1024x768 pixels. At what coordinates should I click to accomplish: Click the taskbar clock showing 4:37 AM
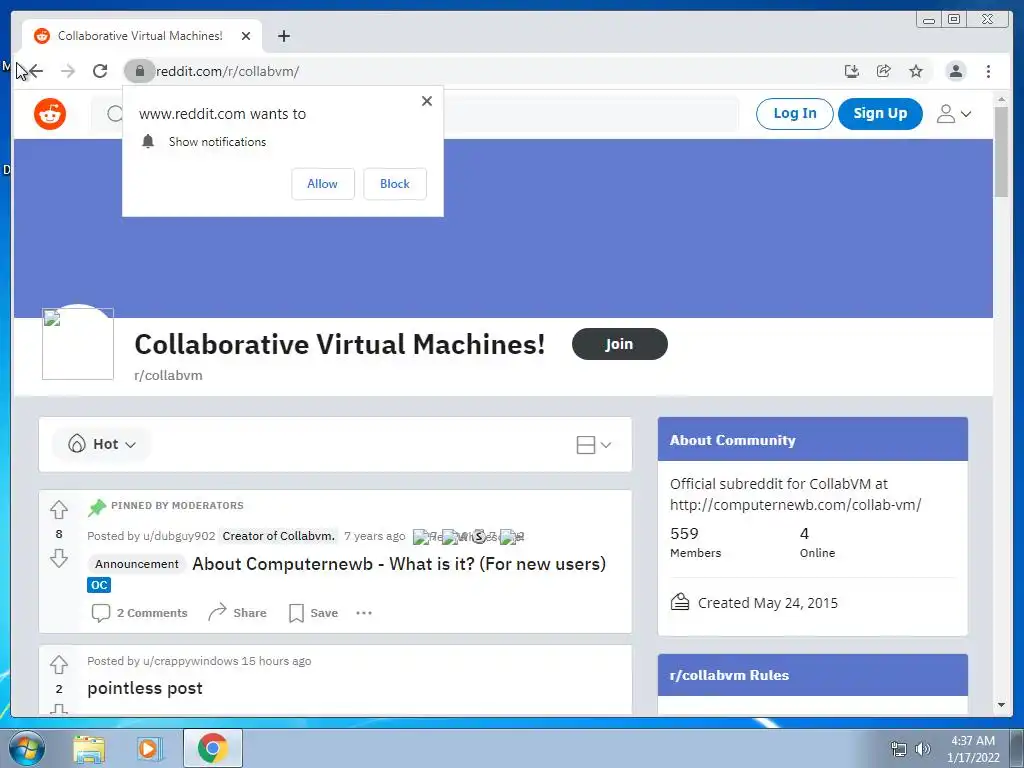(973, 749)
